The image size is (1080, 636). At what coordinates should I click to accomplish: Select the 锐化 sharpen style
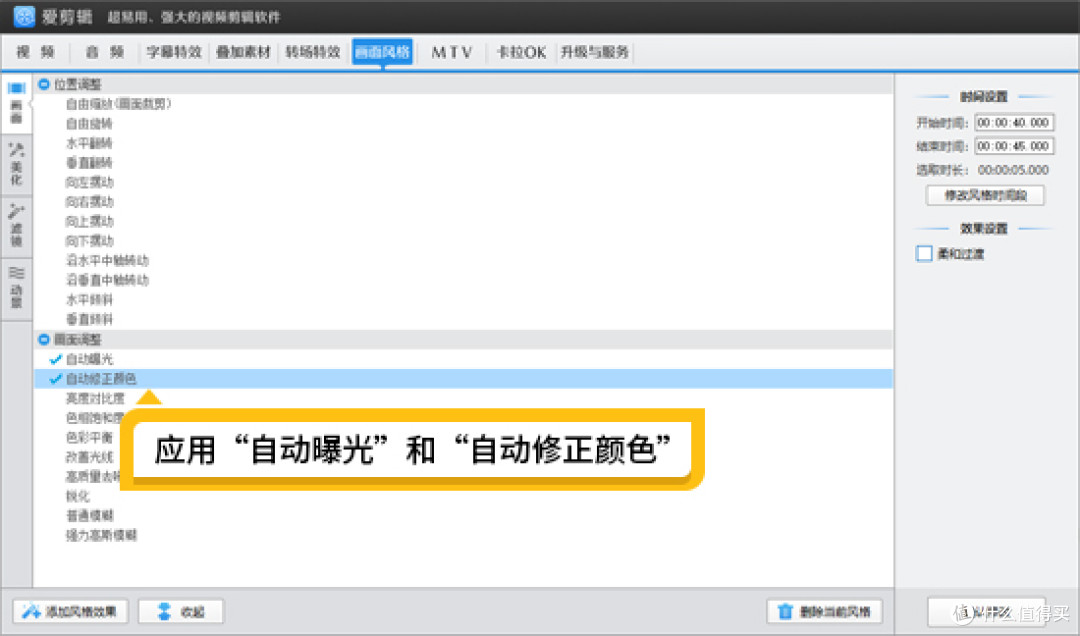pos(78,496)
